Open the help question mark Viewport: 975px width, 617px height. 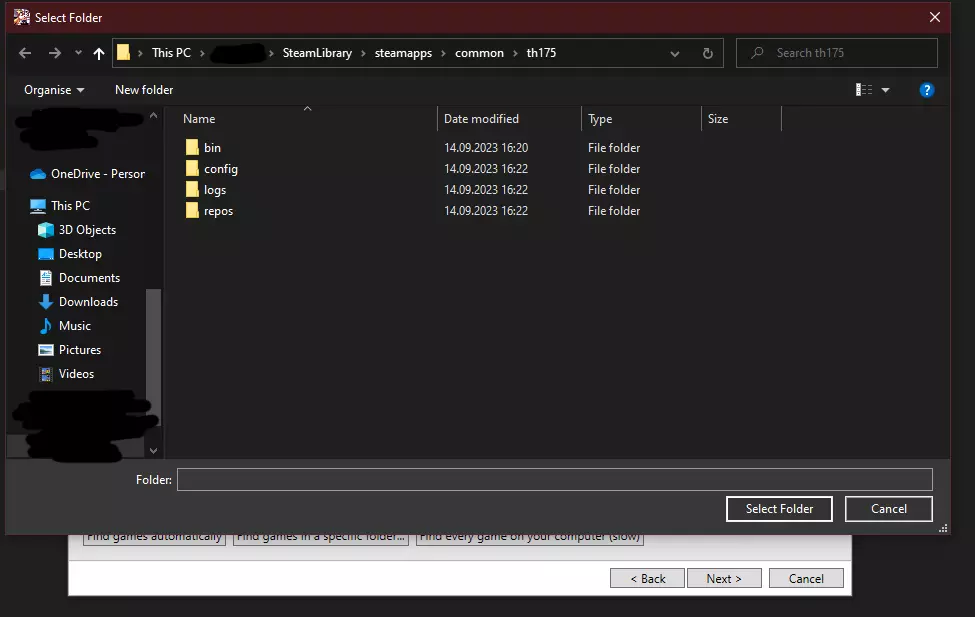(x=926, y=90)
